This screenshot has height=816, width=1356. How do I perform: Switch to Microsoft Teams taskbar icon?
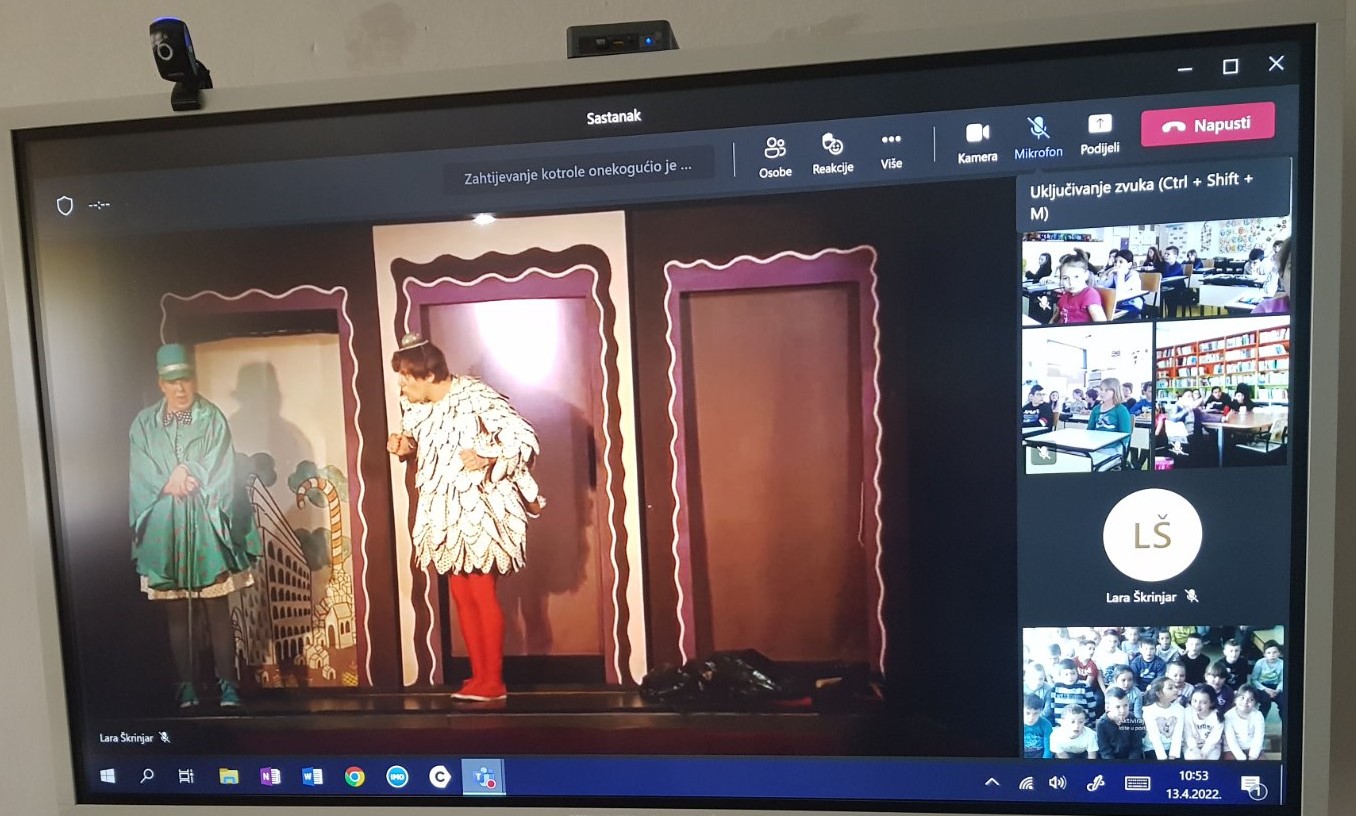485,778
